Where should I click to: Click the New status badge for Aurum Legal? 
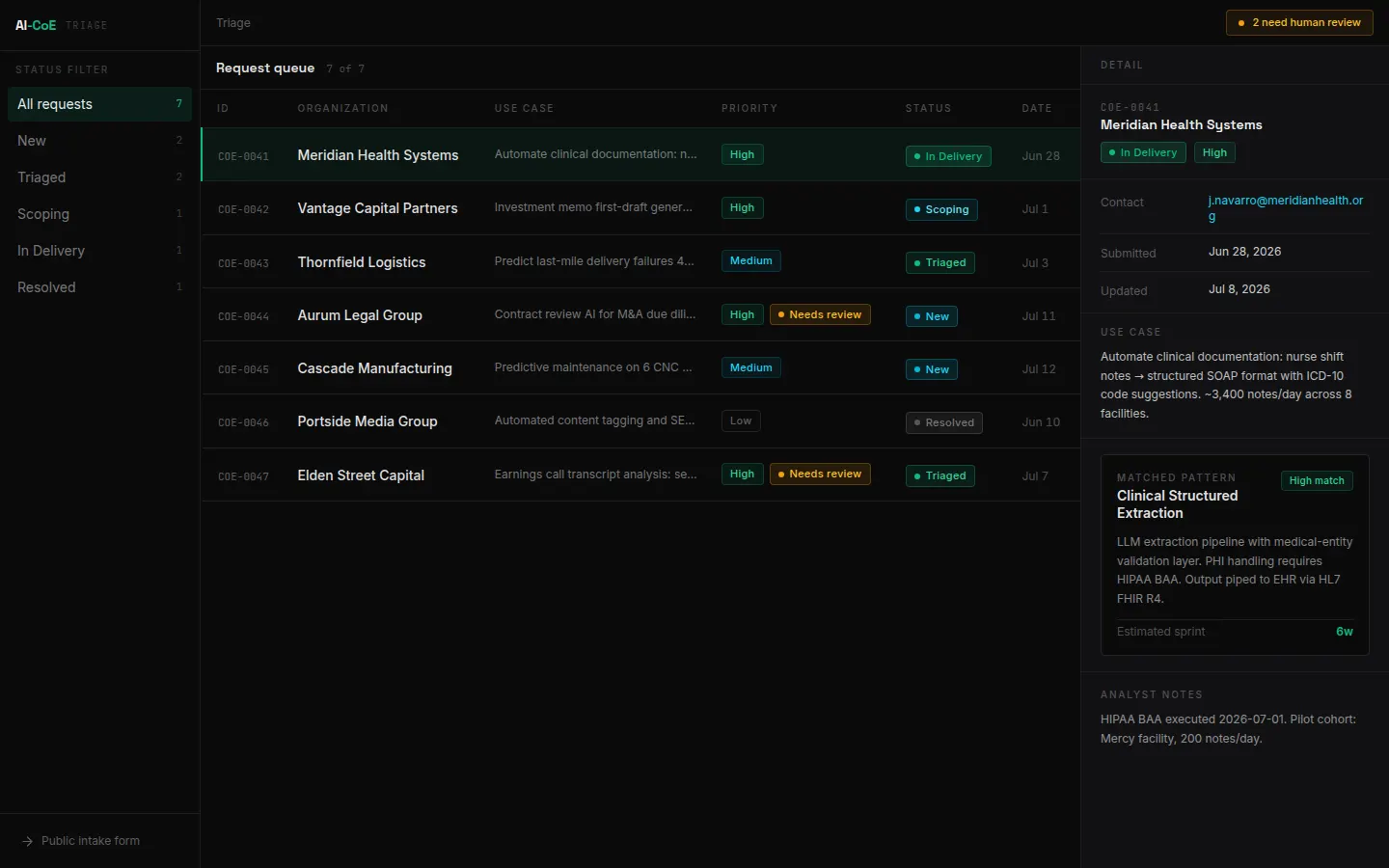coord(931,316)
